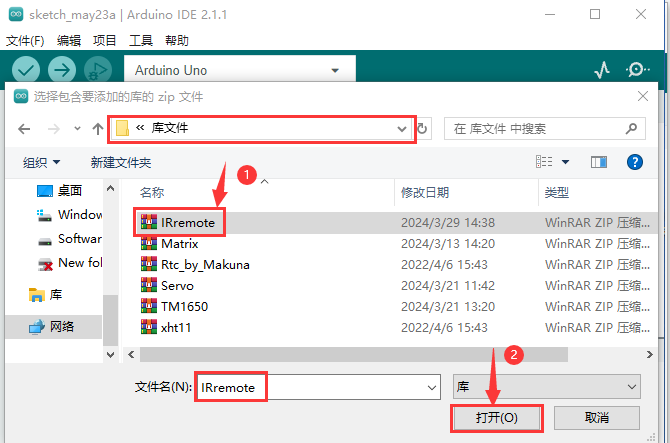Open the blue help question mark
The image size is (670, 443).
point(635,162)
